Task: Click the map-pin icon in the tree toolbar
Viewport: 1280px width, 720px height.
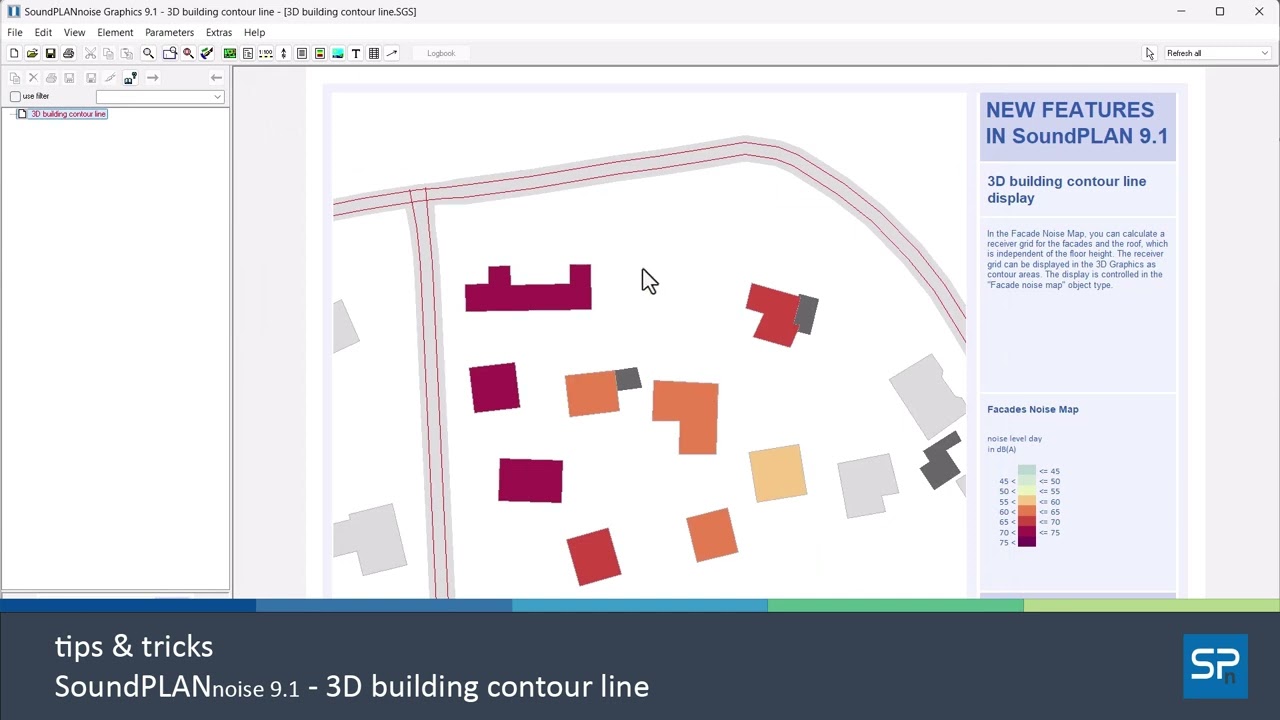Action: (x=131, y=77)
